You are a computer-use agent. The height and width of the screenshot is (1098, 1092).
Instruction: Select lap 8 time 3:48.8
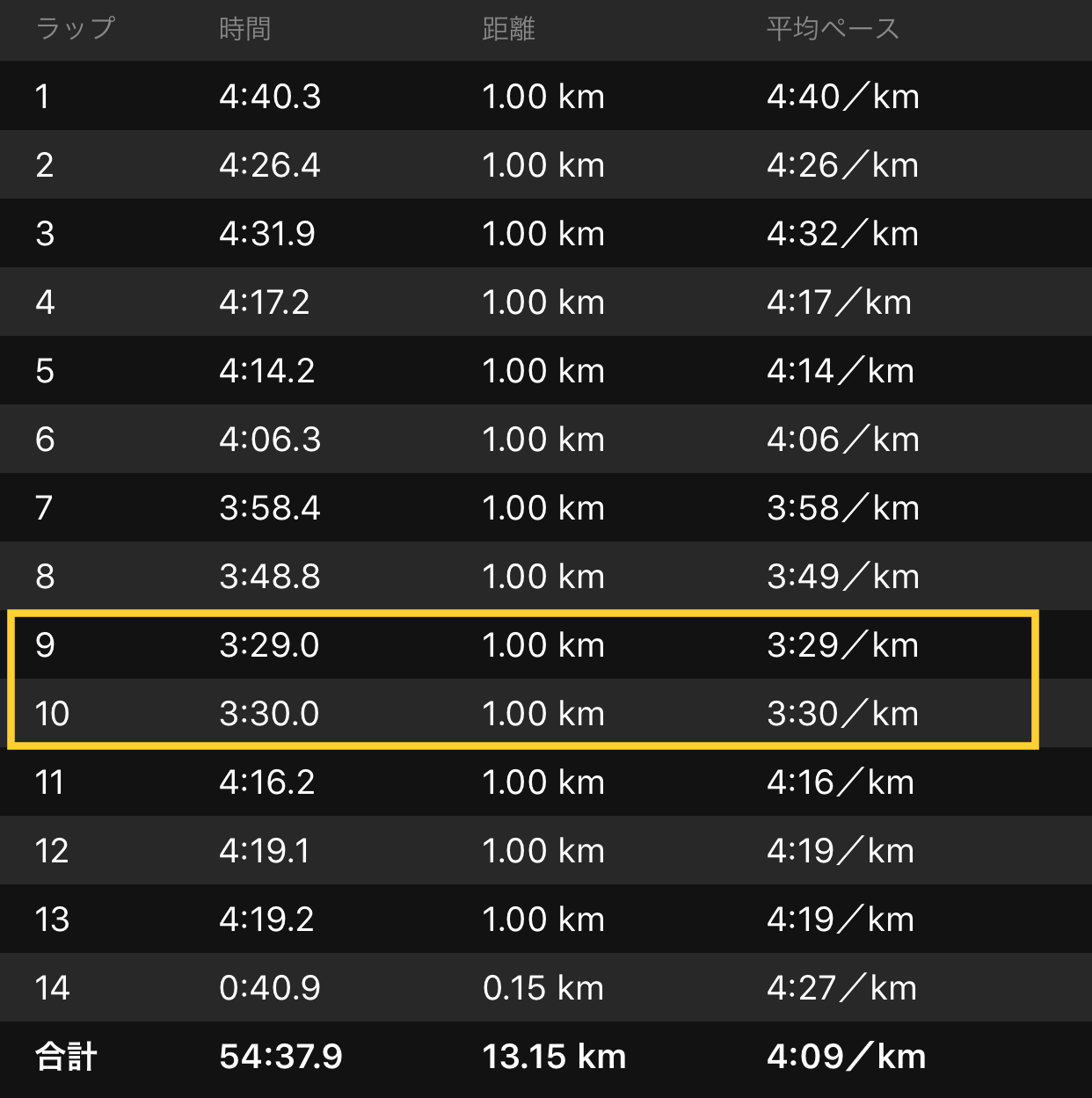click(270, 577)
